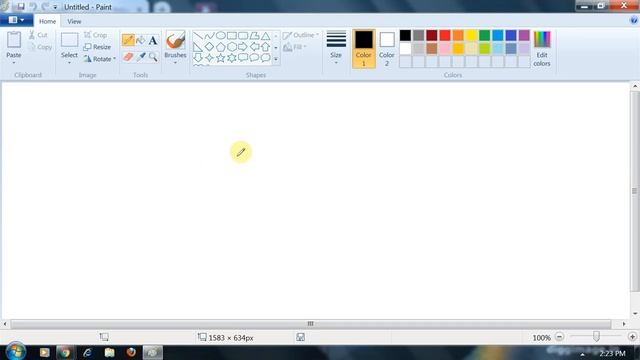640x360 pixels.
Task: Select the Pencil tool
Action: click(x=128, y=40)
